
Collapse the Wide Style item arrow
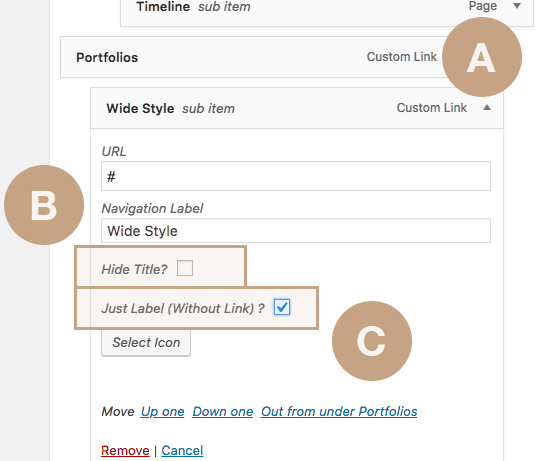487,107
